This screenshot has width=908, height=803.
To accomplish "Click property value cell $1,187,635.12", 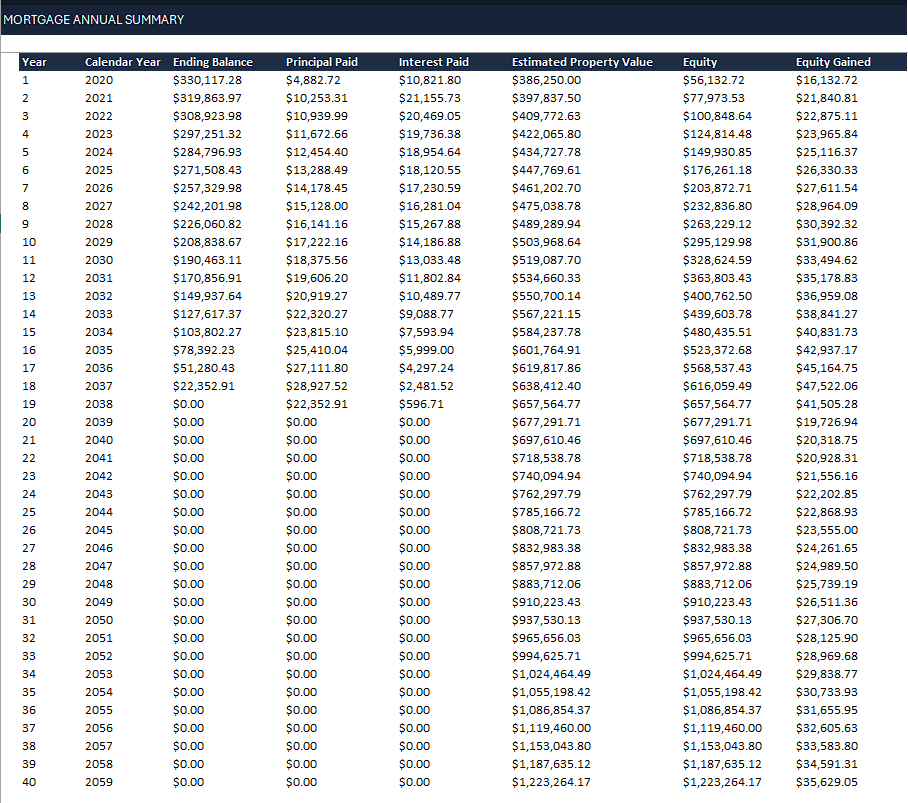I will pyautogui.click(x=551, y=764).
